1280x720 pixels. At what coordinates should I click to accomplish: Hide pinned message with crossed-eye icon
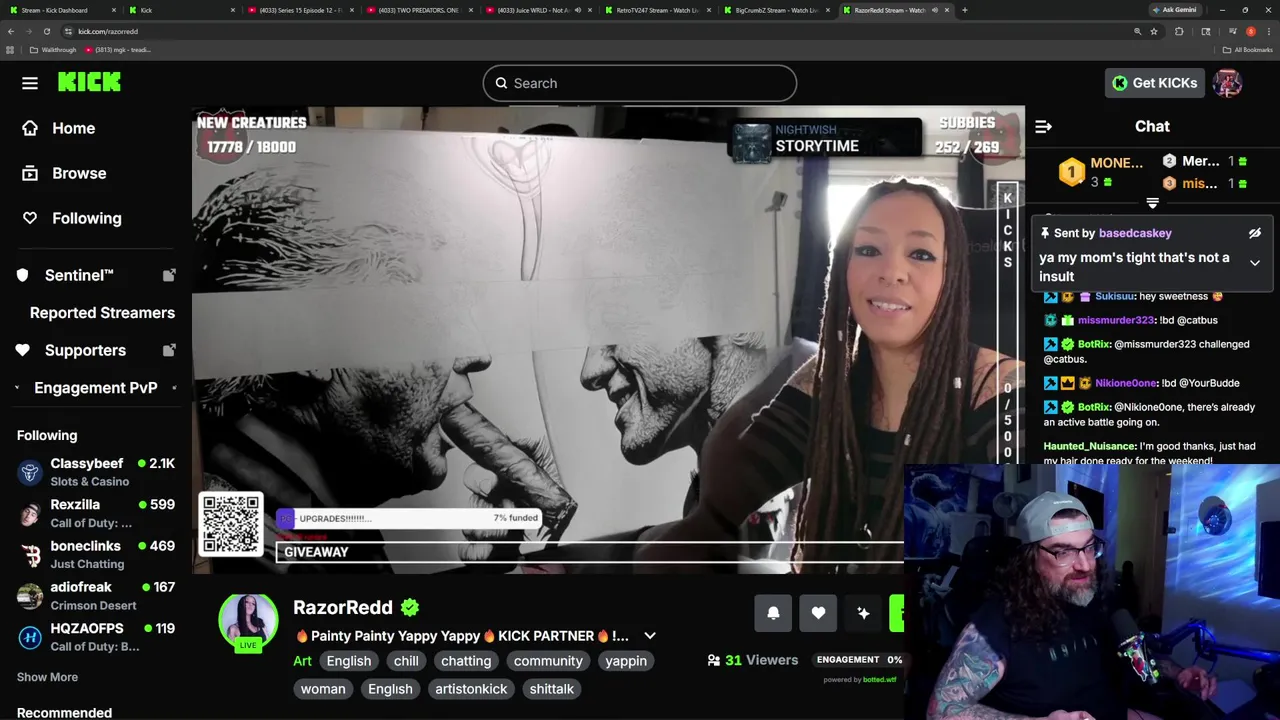1255,233
